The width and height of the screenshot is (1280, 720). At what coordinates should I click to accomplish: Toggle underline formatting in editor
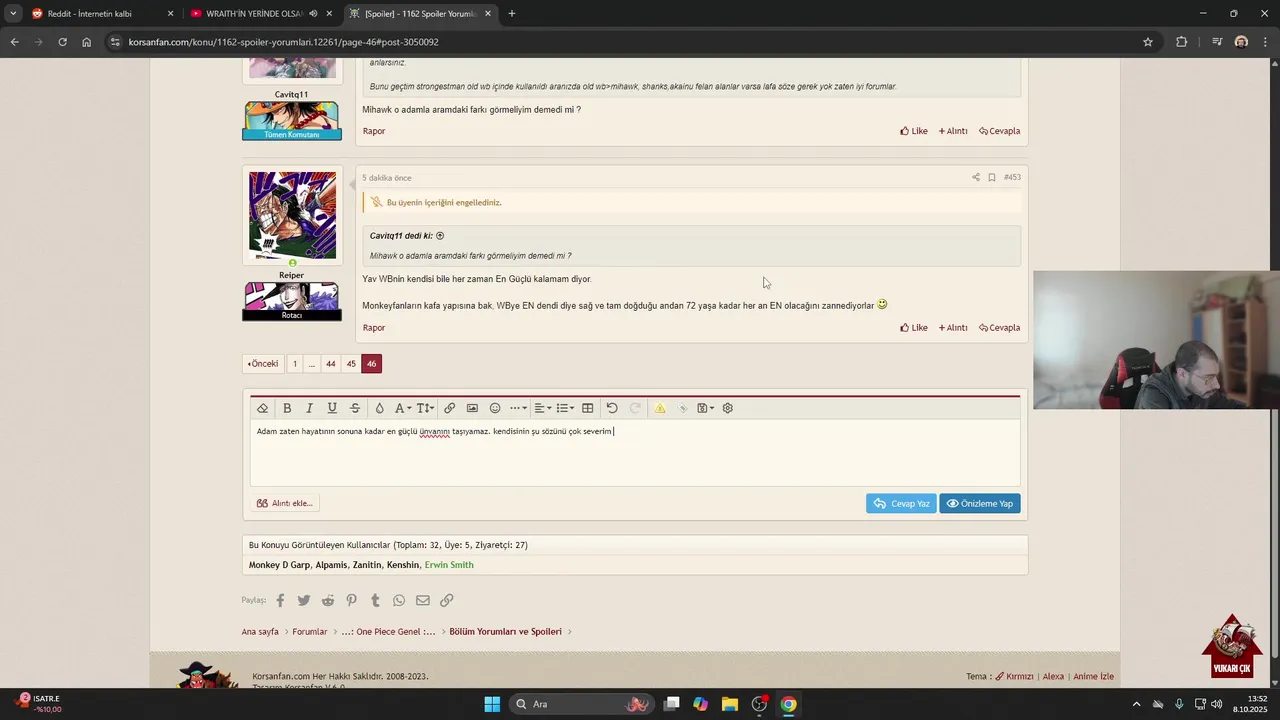point(332,408)
